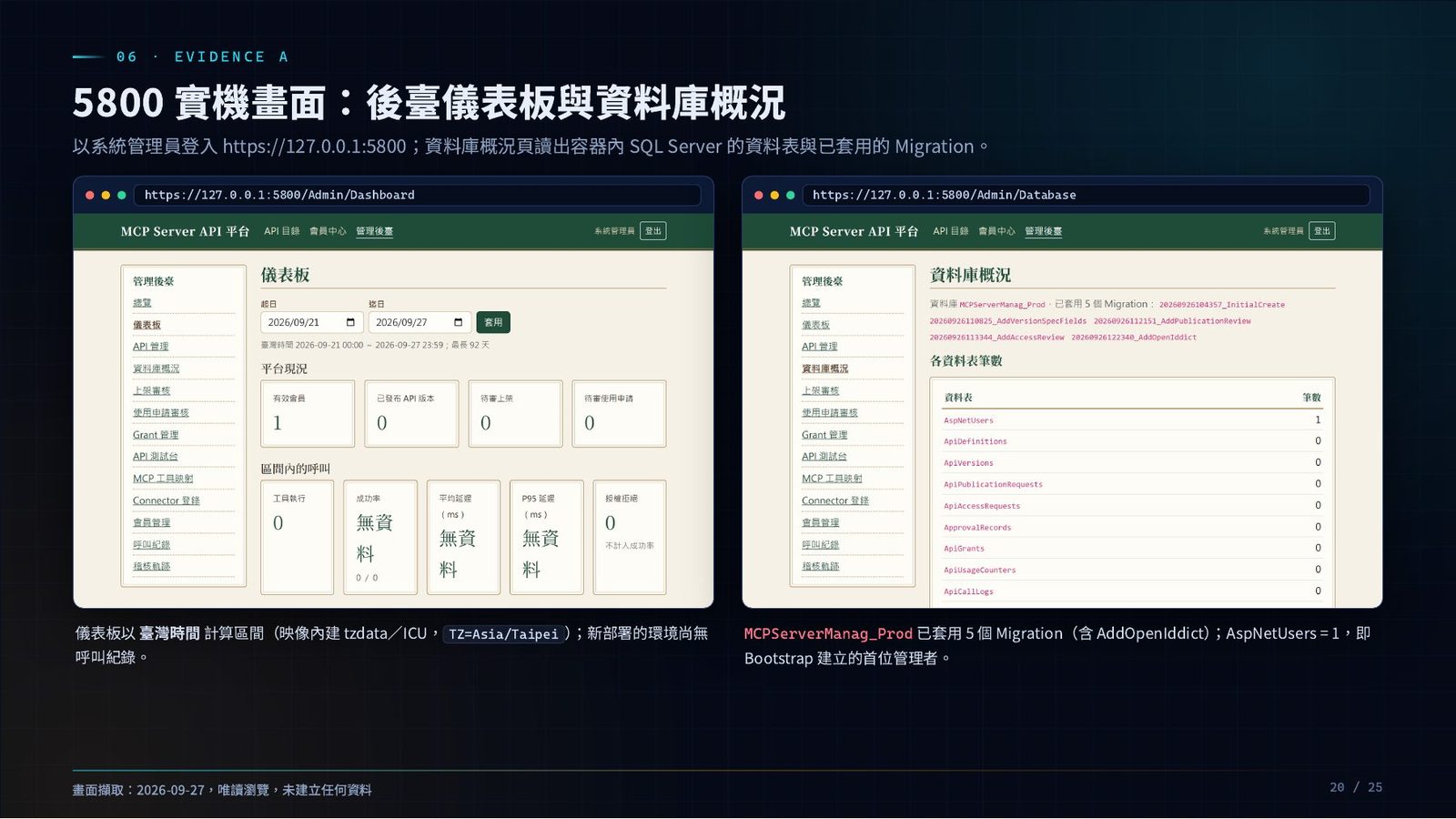This screenshot has height=819, width=1456.
Task: Focus the Admin/Database address bar
Action: pyautogui.click(x=1087, y=195)
